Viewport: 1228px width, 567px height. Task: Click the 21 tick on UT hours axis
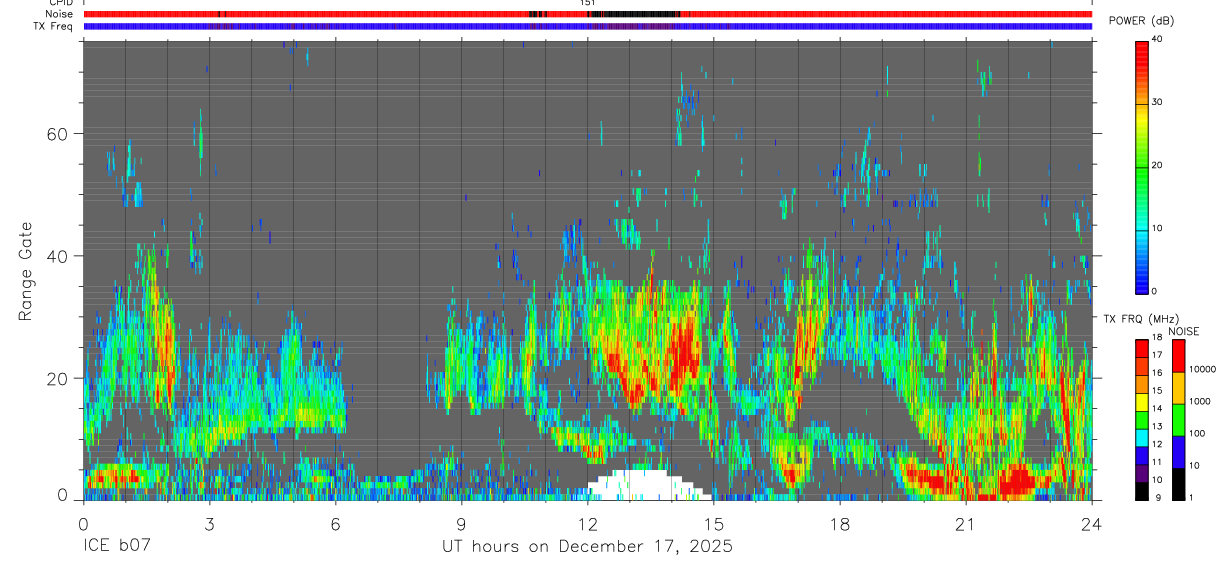click(965, 523)
